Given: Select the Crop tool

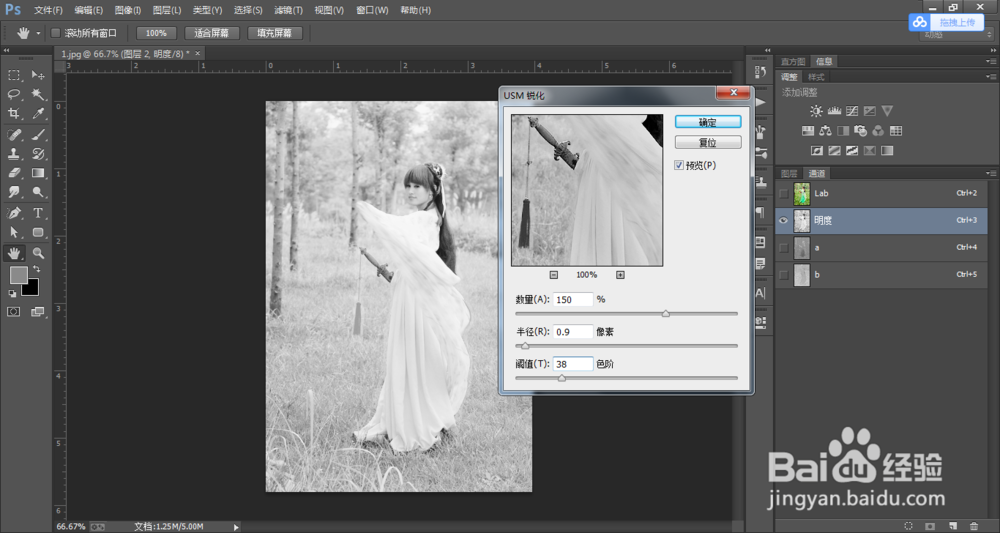Looking at the screenshot, I should click(x=14, y=113).
